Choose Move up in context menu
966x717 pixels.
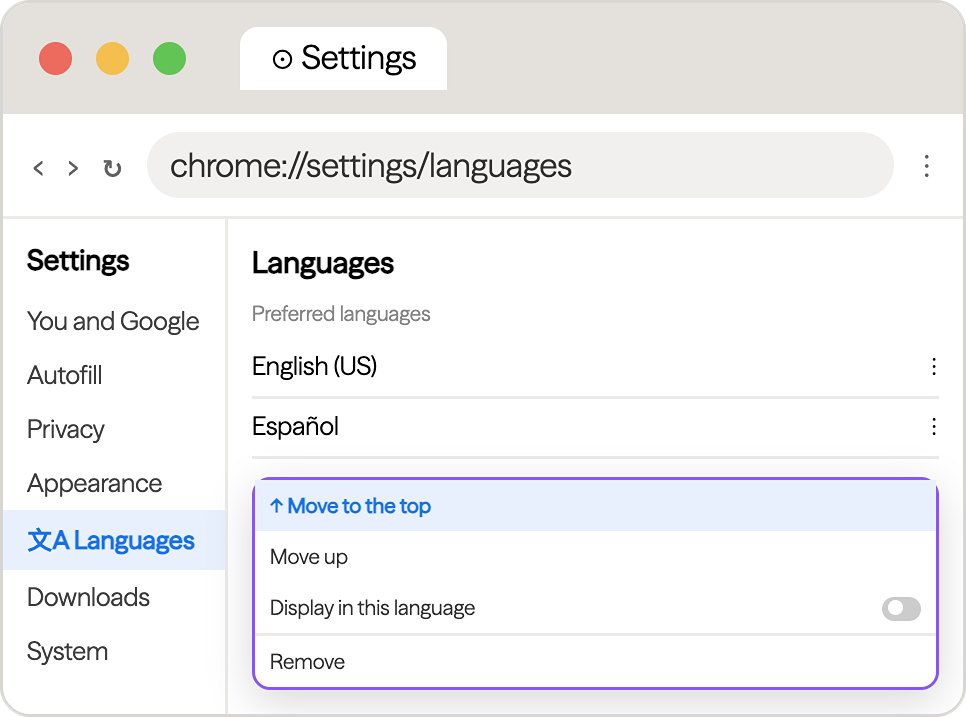click(x=596, y=557)
